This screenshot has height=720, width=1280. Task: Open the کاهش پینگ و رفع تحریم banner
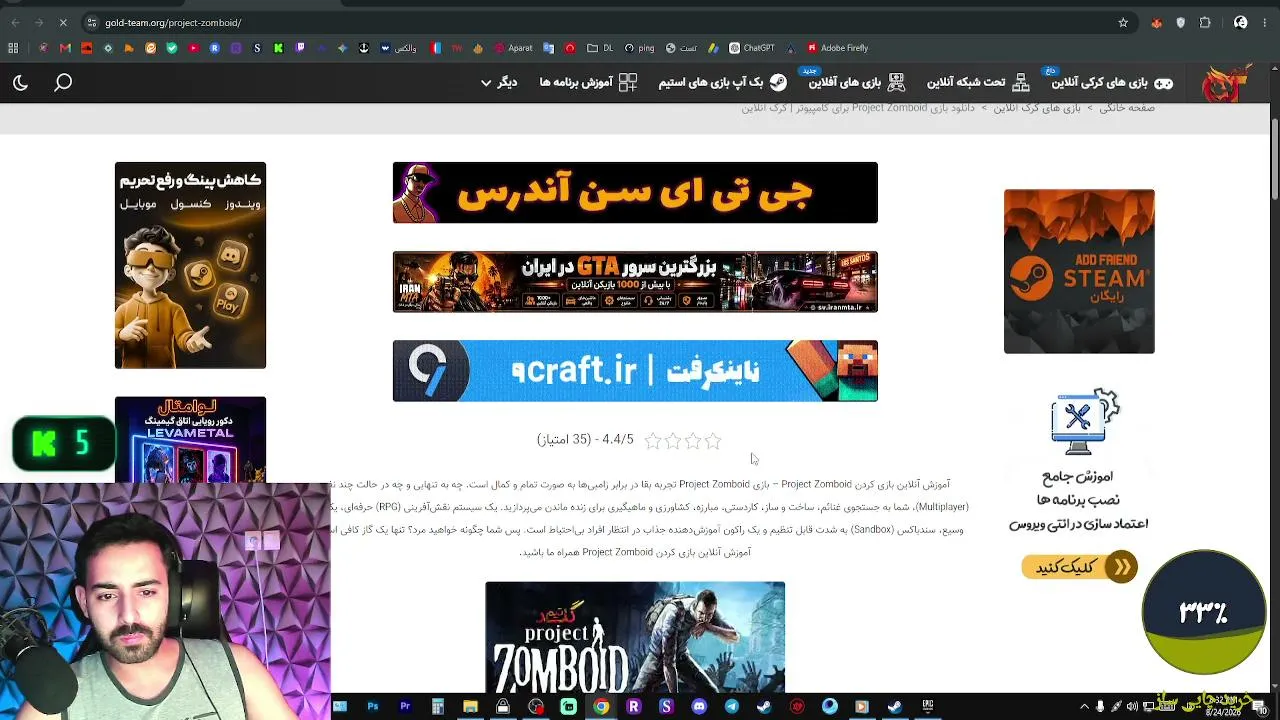[x=190, y=265]
